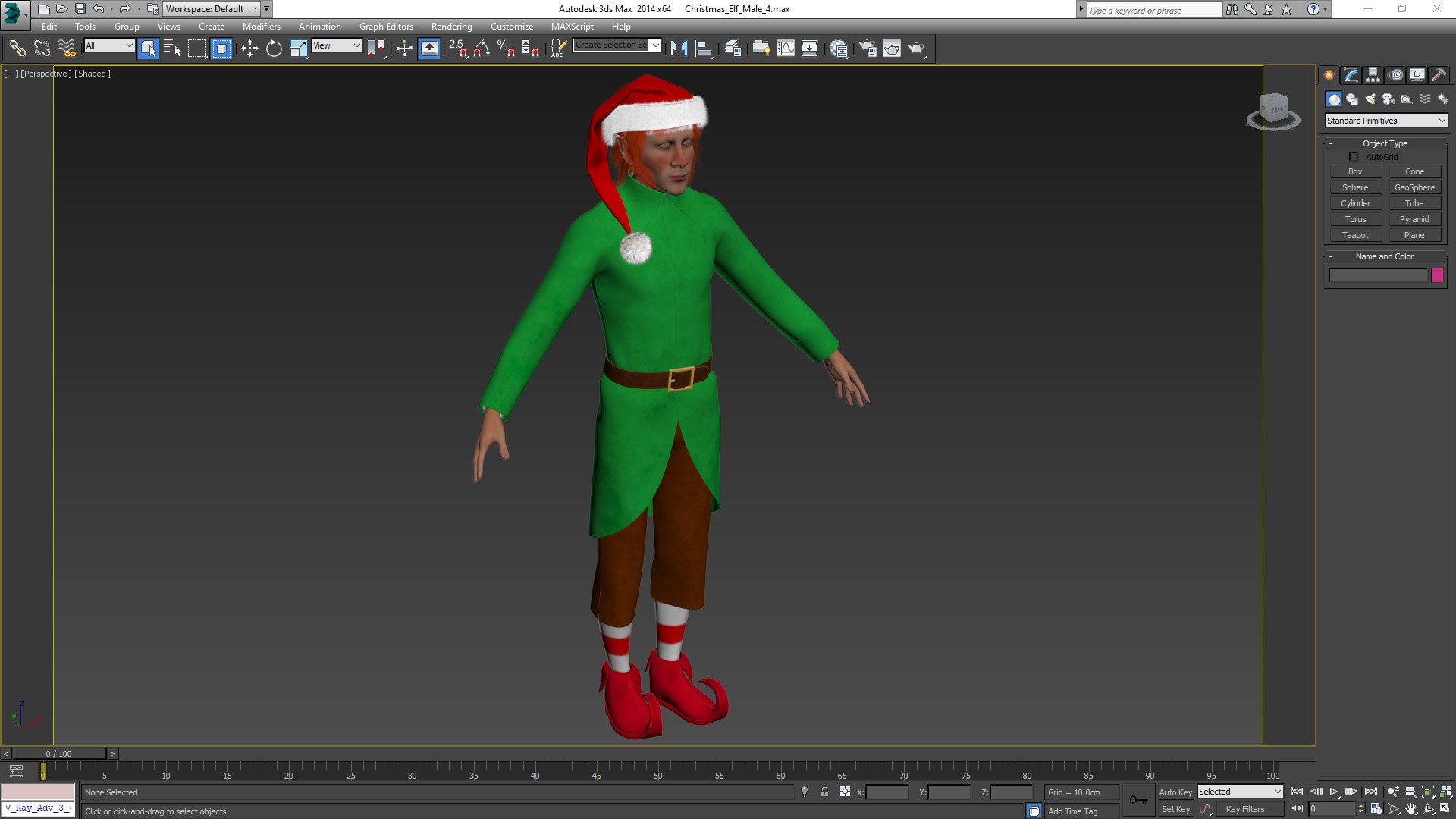Open the Workspace Default dropdown
The height and width of the screenshot is (819, 1456).
(x=212, y=9)
